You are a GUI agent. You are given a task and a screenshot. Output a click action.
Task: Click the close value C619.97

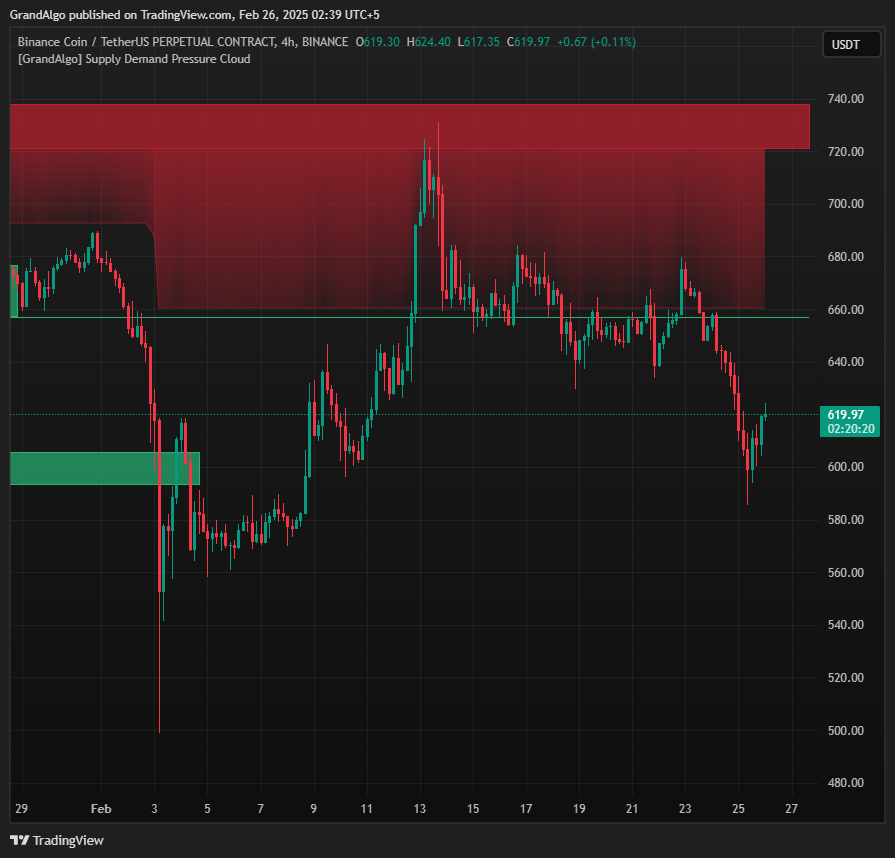coord(529,42)
